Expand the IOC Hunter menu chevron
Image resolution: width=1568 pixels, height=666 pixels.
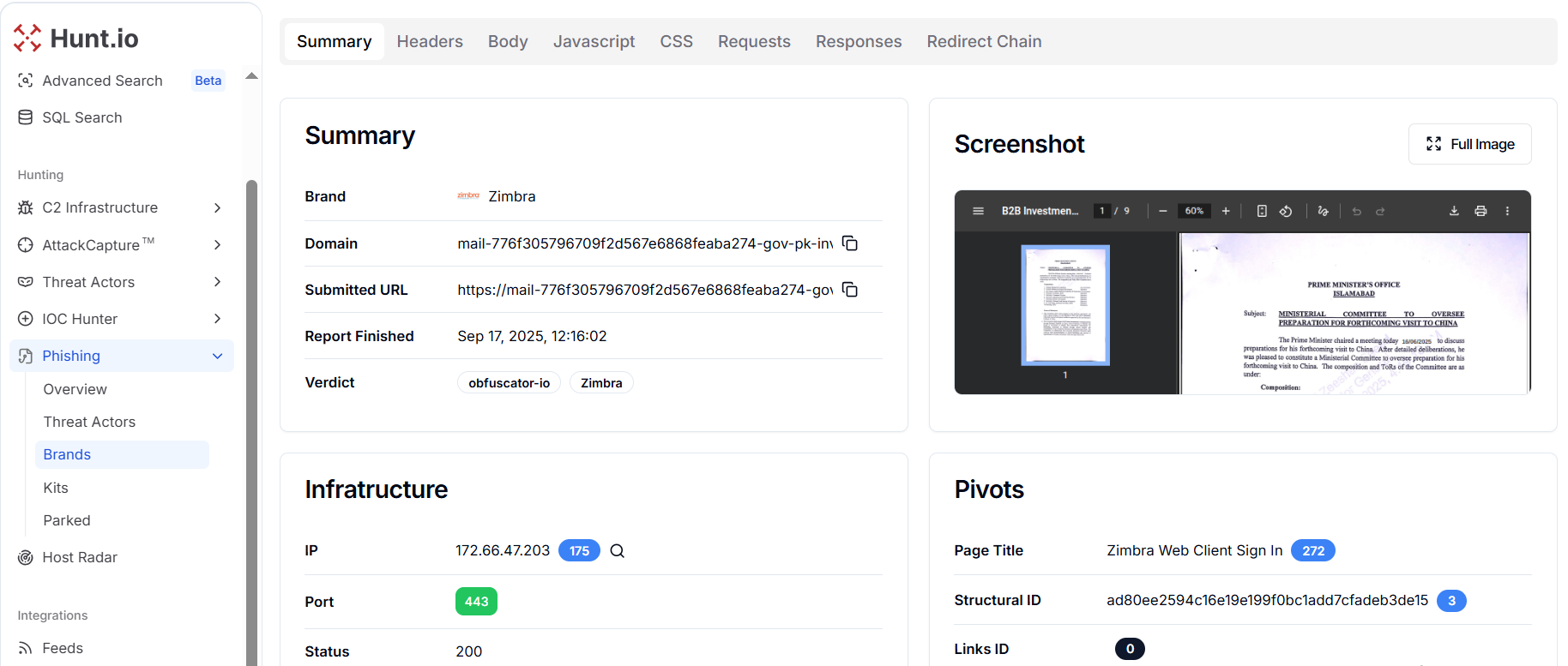[x=217, y=319]
